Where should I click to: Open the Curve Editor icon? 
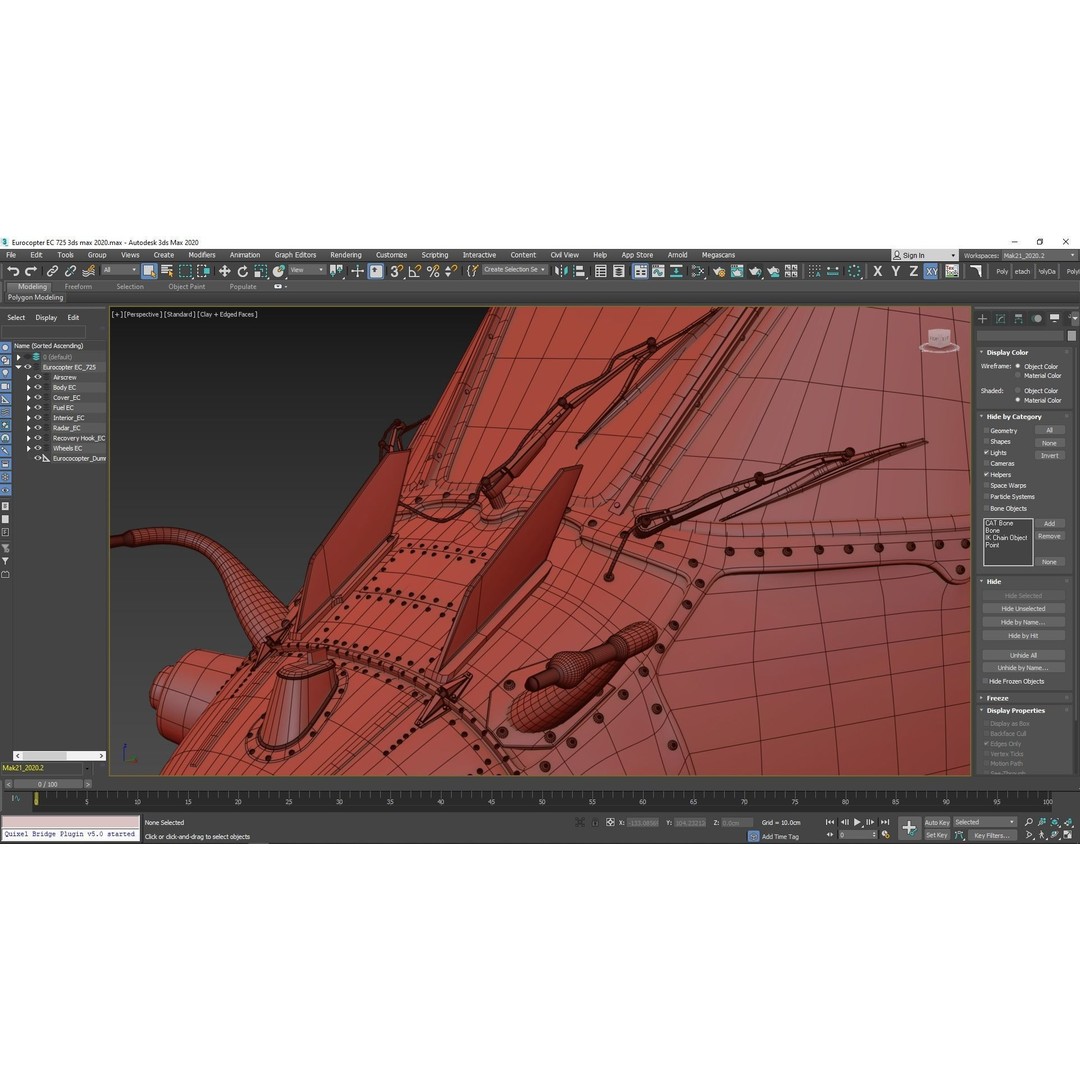click(x=658, y=271)
